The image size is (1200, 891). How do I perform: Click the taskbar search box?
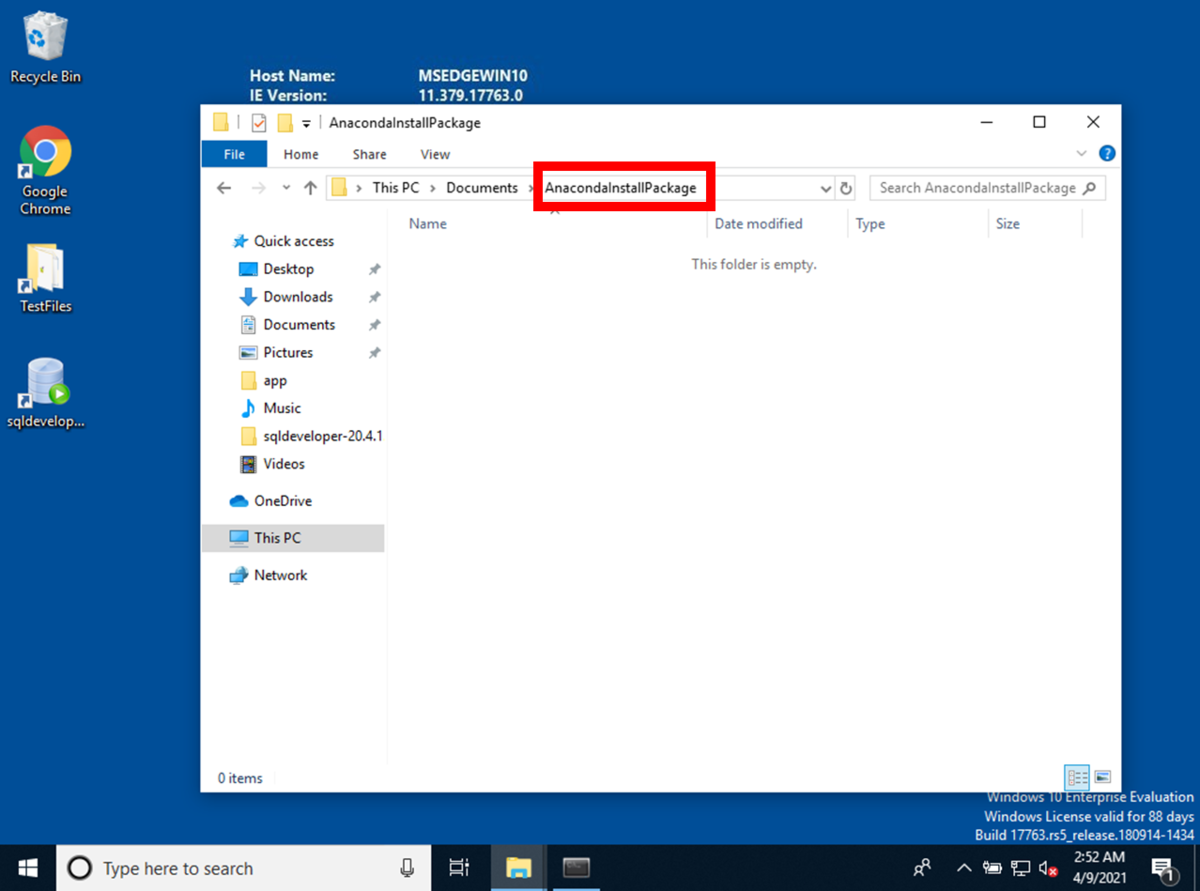(243, 868)
